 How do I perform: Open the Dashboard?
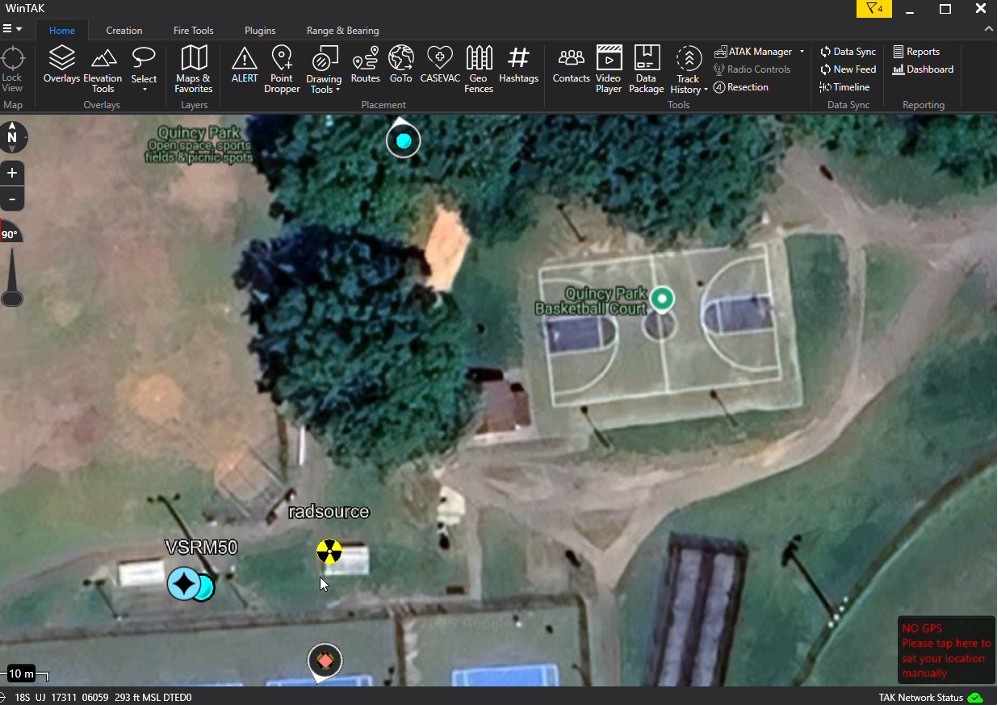click(923, 69)
